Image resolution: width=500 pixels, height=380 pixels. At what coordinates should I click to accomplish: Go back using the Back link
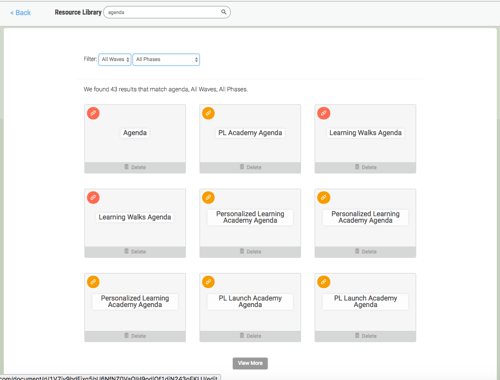coord(20,13)
